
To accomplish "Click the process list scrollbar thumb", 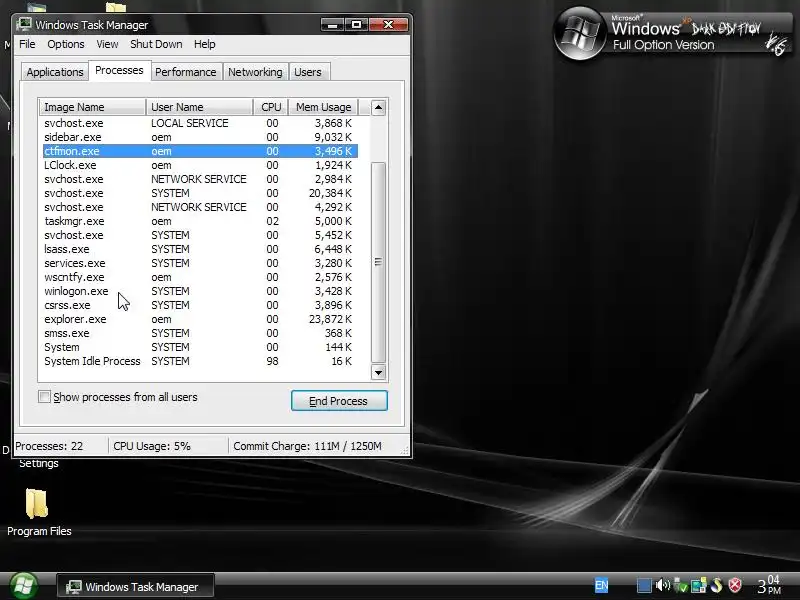I will [378, 262].
